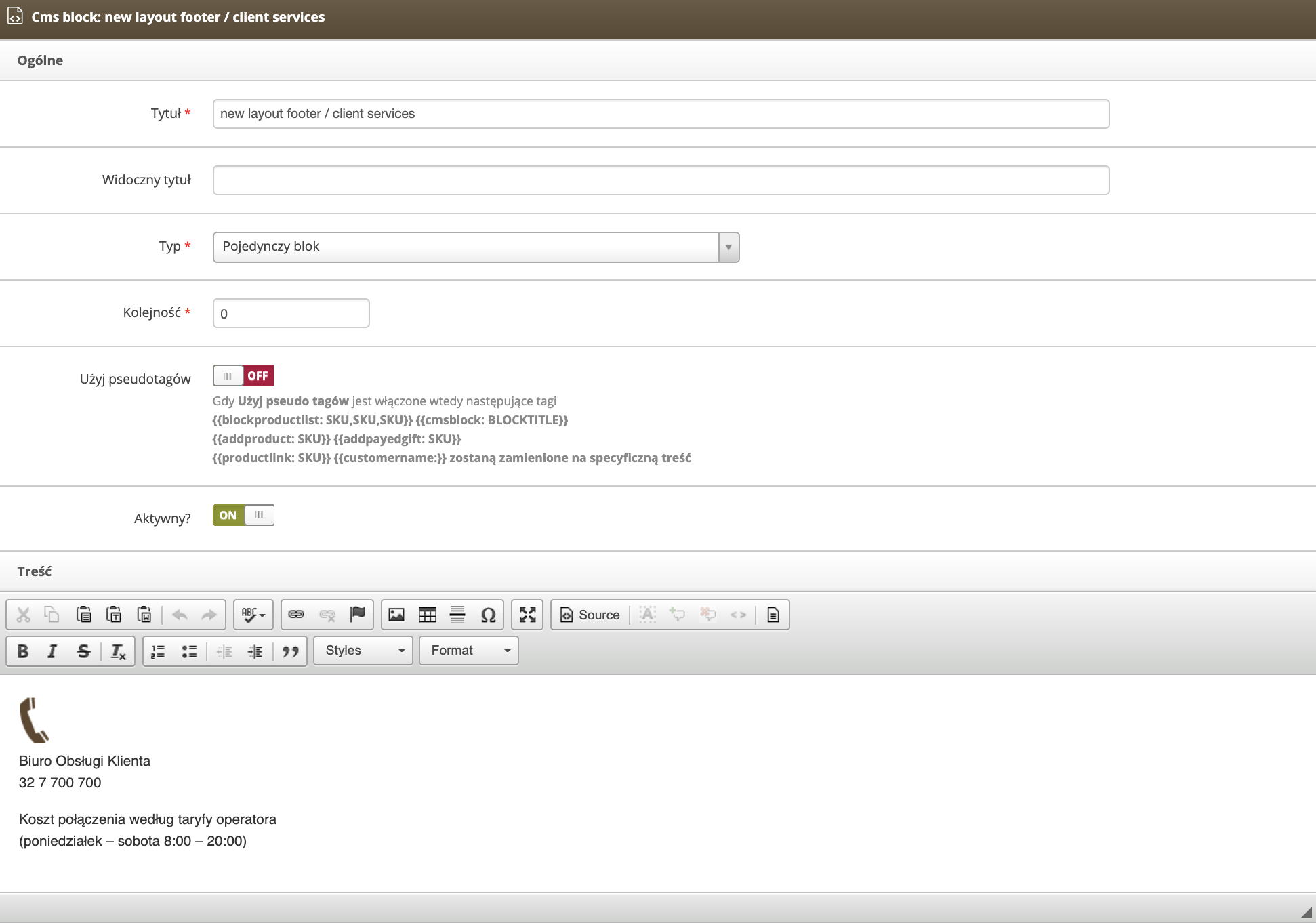The image size is (1316, 923).
Task: Click the Widoczny tytuł input field
Action: click(661, 180)
